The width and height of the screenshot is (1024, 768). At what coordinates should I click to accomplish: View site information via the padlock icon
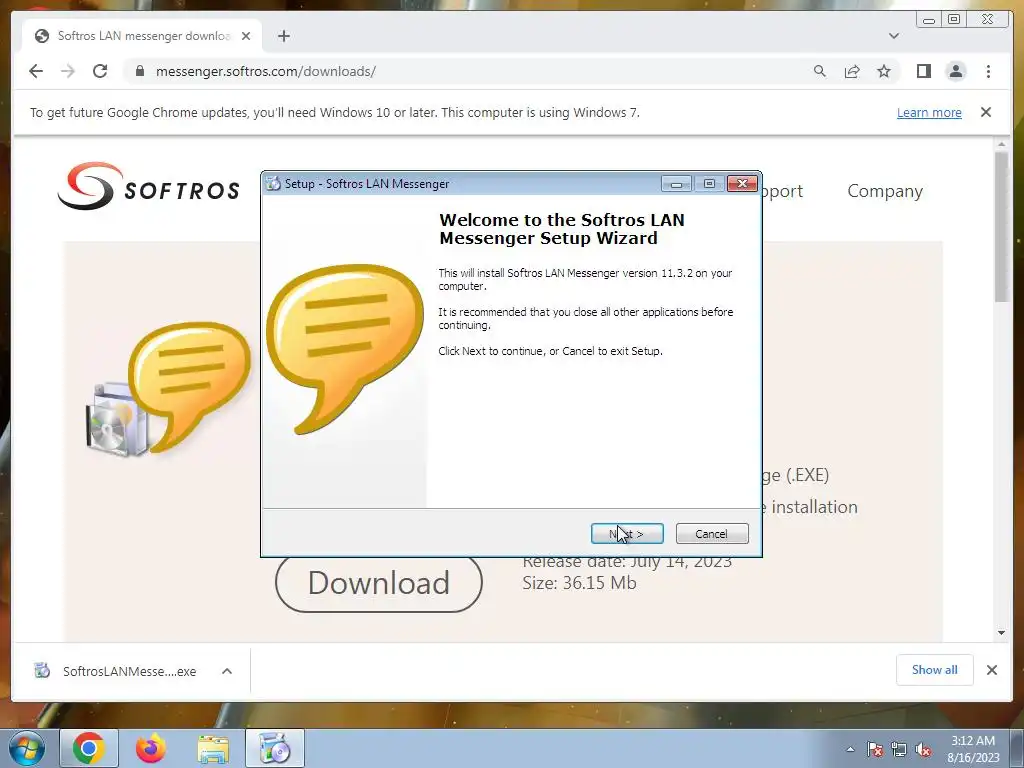pyautogui.click(x=139, y=71)
